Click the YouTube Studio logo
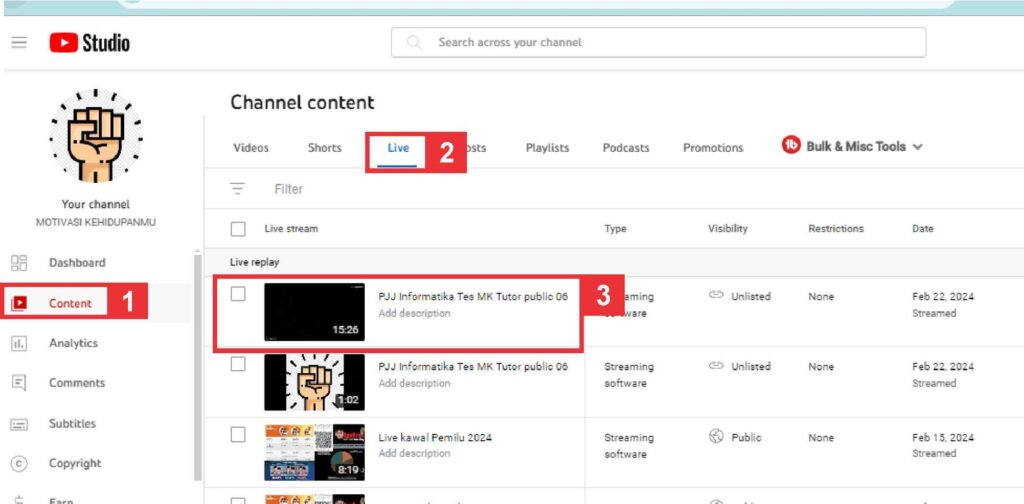 [90, 43]
